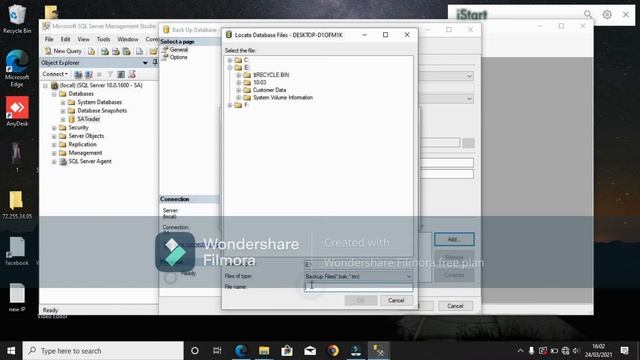
Task: Connect Object Explorer via the first icon after Connect
Action: (x=78, y=74)
